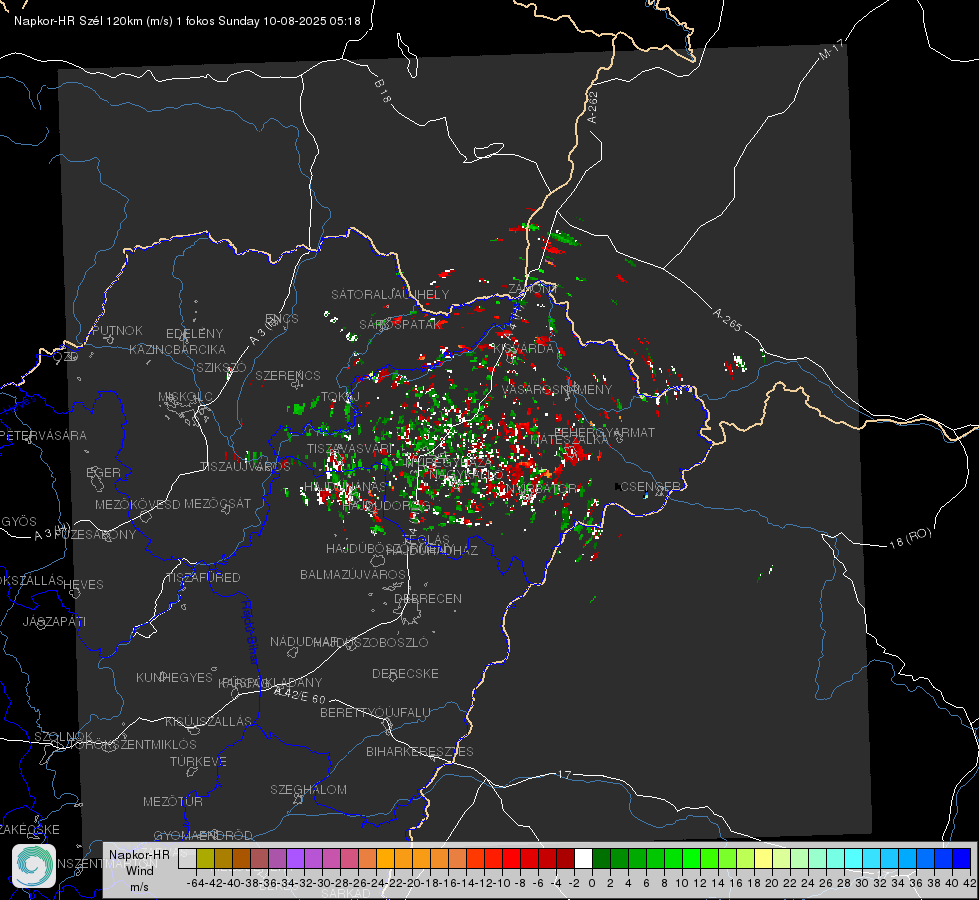979x900 pixels.
Task: Click the '-64' value on the legend scale
Action: pyautogui.click(x=196, y=883)
